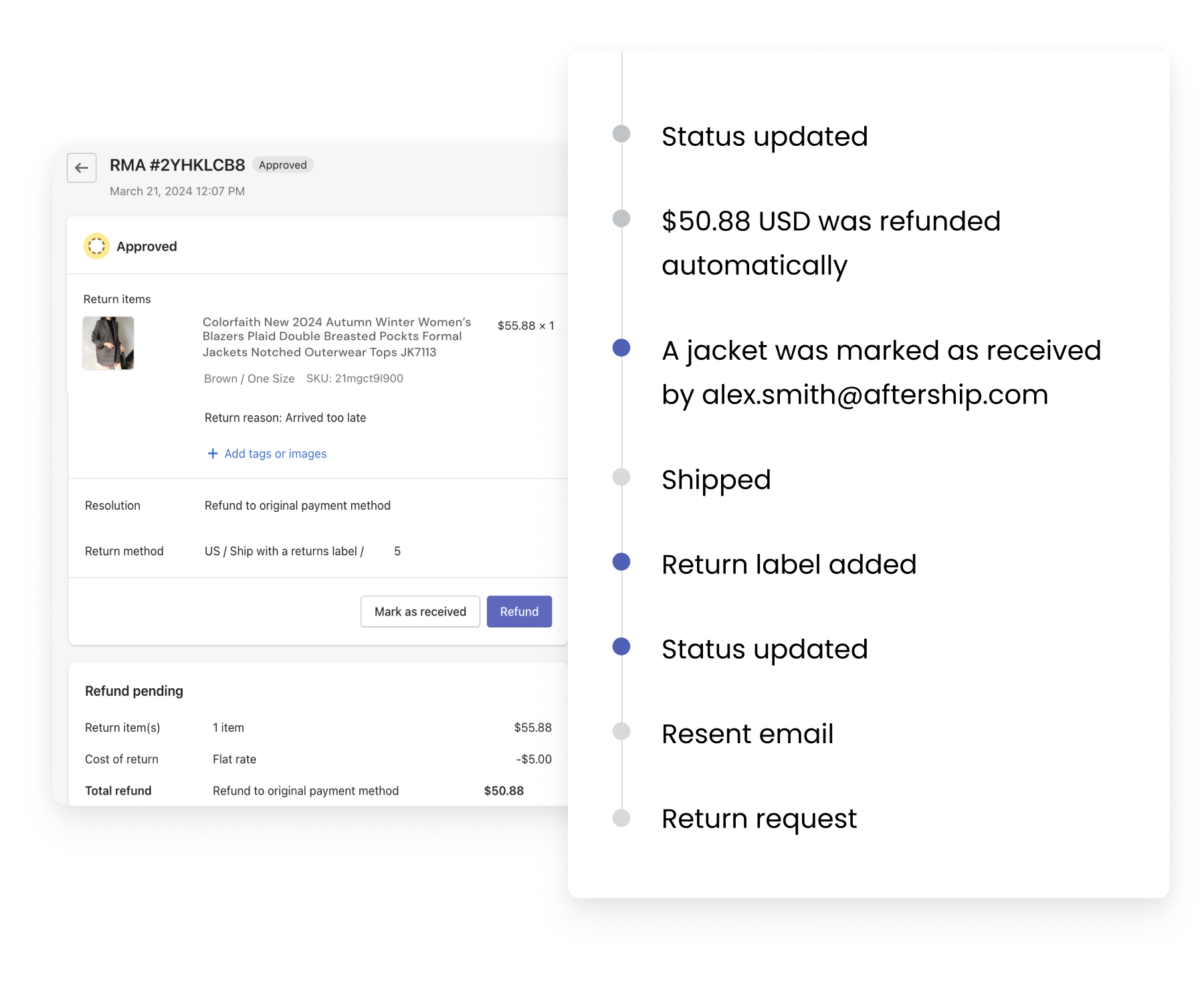This screenshot has height=984, width=1204.
Task: Open the Add tags or images link
Action: 275,454
